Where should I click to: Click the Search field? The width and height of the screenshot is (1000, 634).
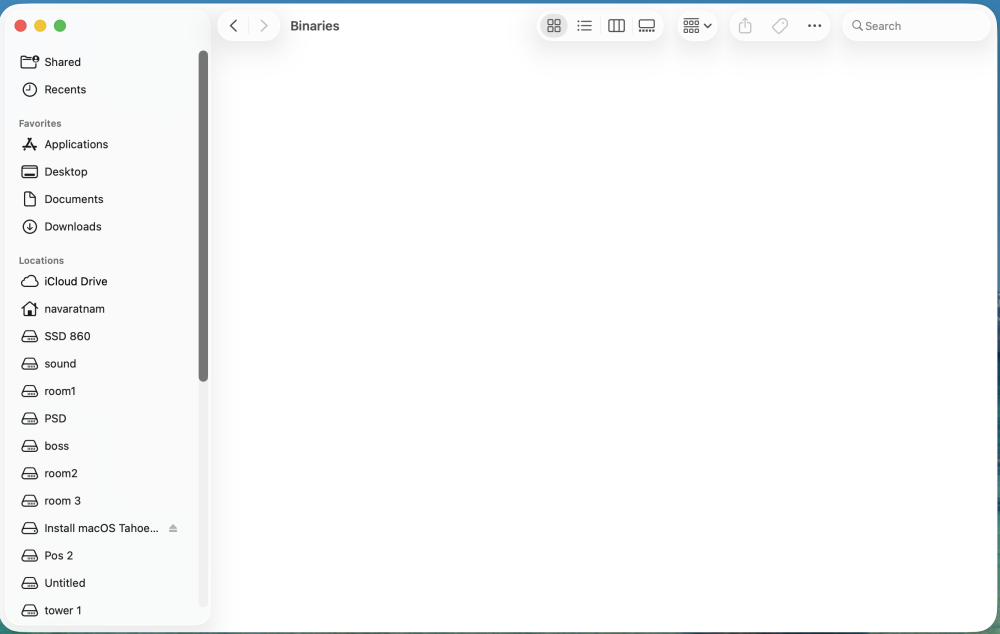916,26
